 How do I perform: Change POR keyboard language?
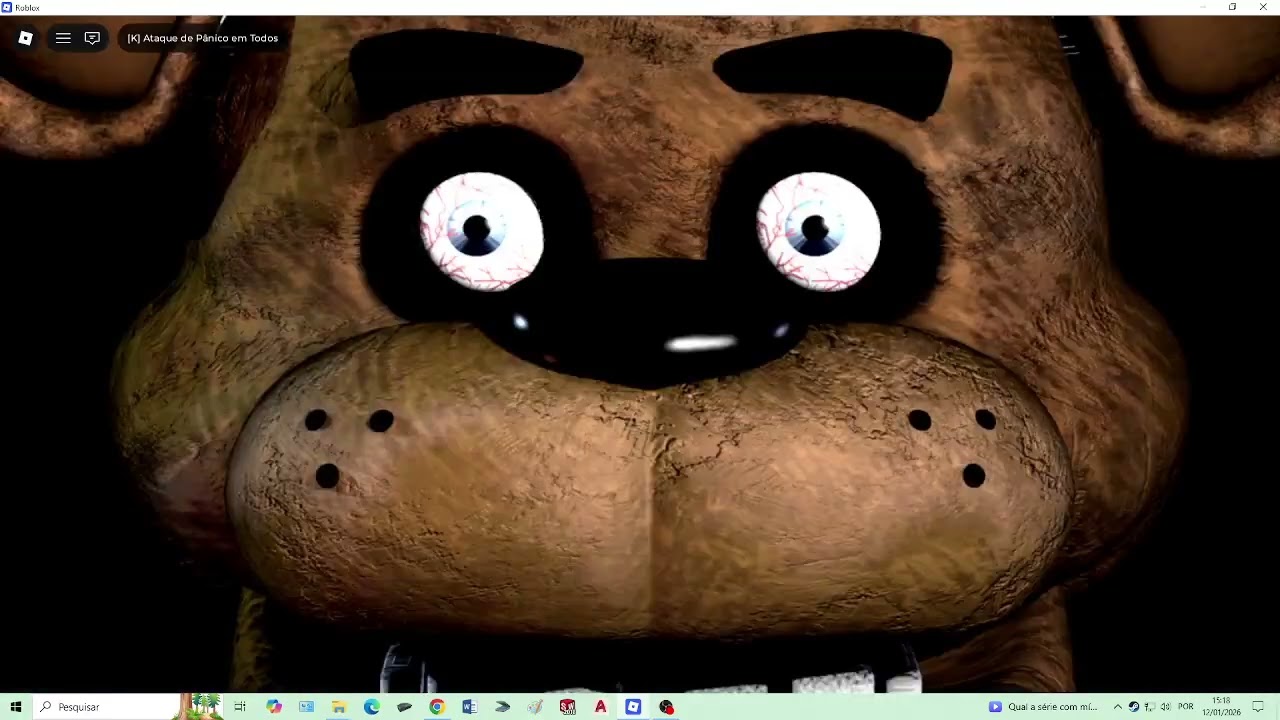tap(1185, 707)
